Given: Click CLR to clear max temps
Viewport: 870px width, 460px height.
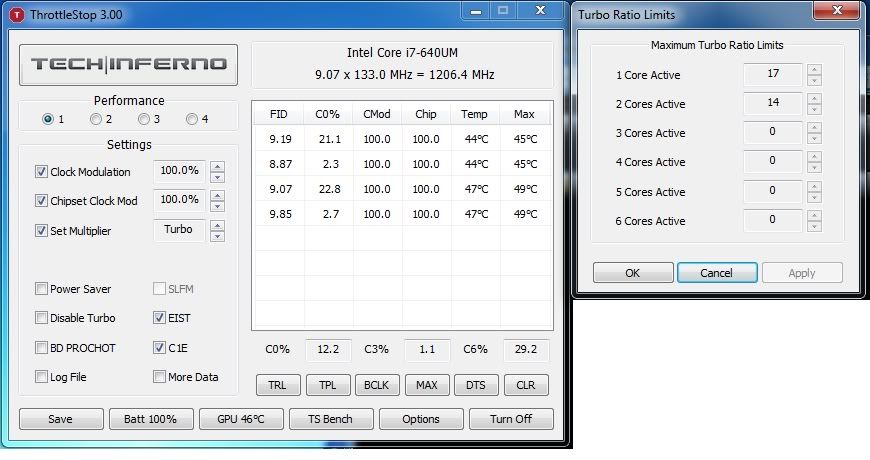Looking at the screenshot, I should 526,385.
